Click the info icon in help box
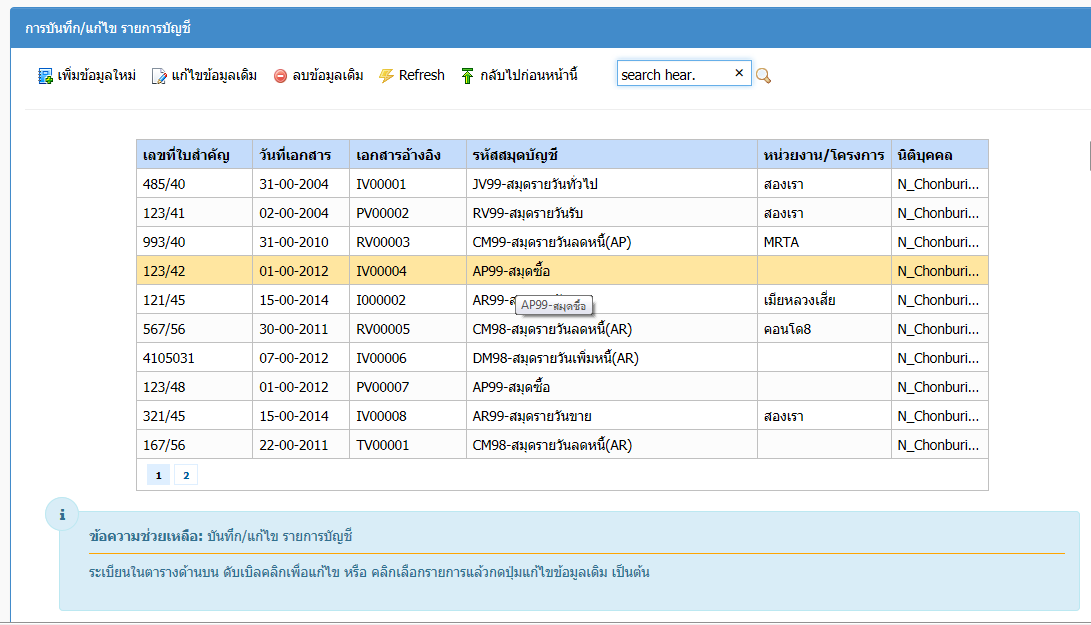Screen dimensions: 1091x625 point(63,514)
